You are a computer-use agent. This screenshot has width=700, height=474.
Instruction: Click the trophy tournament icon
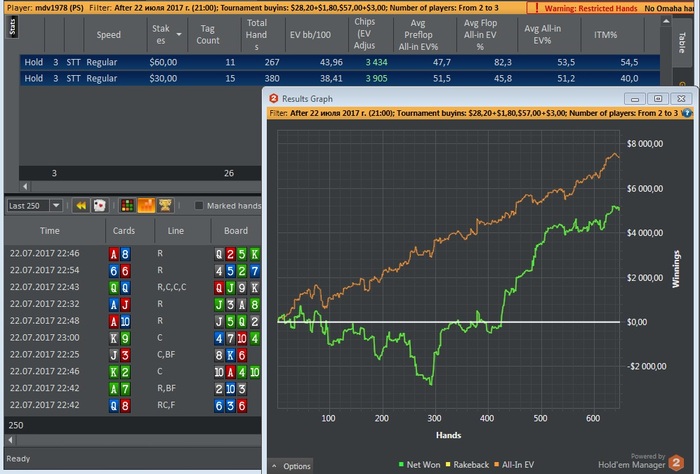165,205
